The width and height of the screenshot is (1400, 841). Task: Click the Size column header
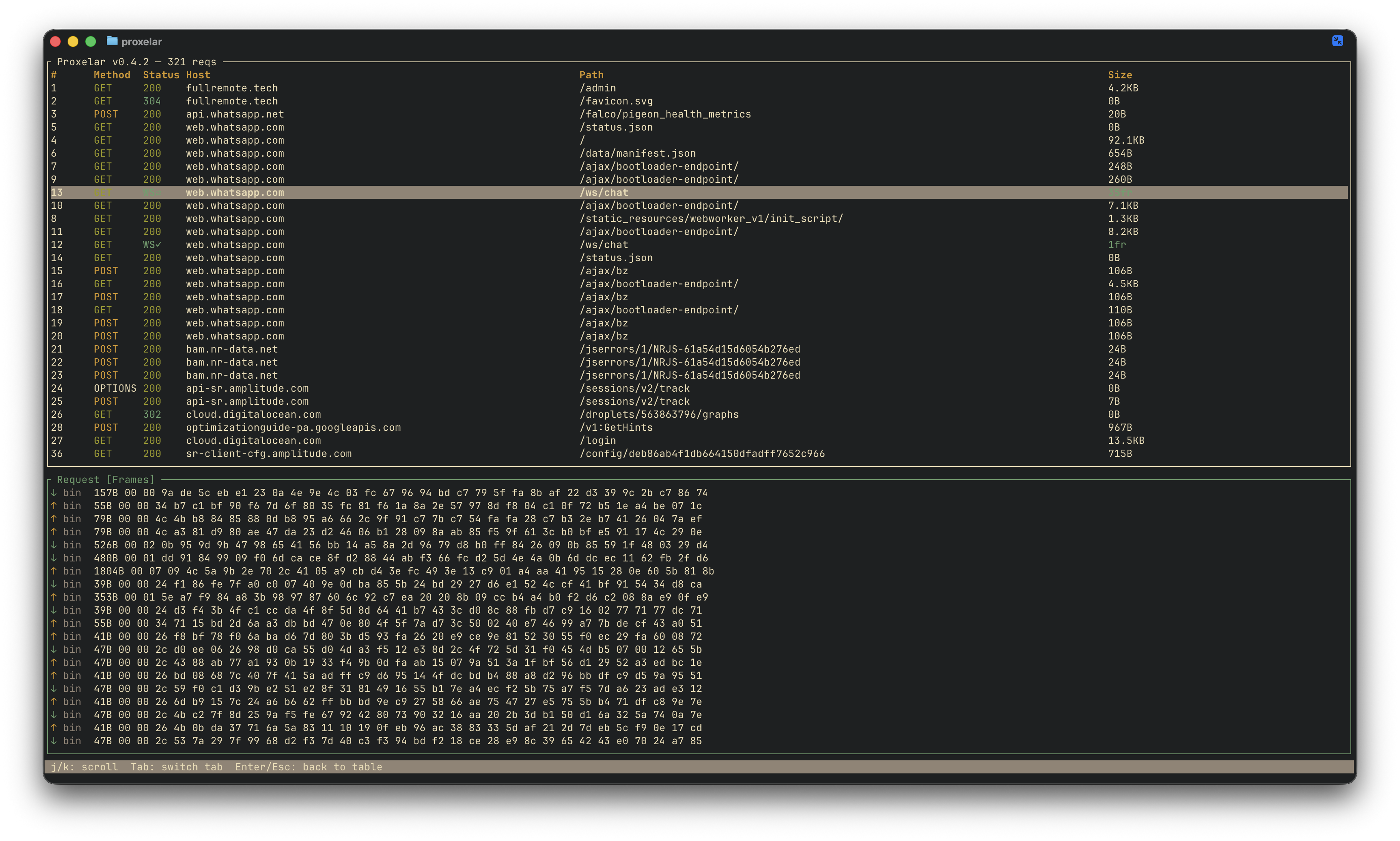[x=1120, y=74]
